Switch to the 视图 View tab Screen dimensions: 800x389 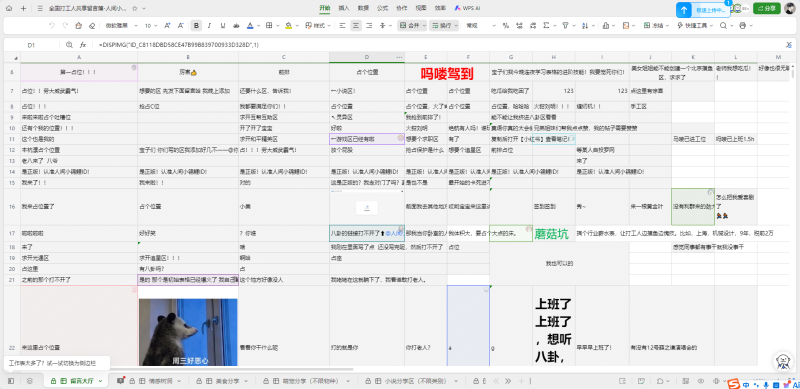tap(421, 8)
